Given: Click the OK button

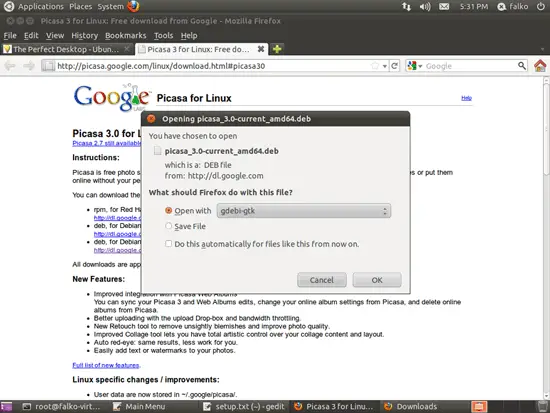Looking at the screenshot, I should (377, 280).
